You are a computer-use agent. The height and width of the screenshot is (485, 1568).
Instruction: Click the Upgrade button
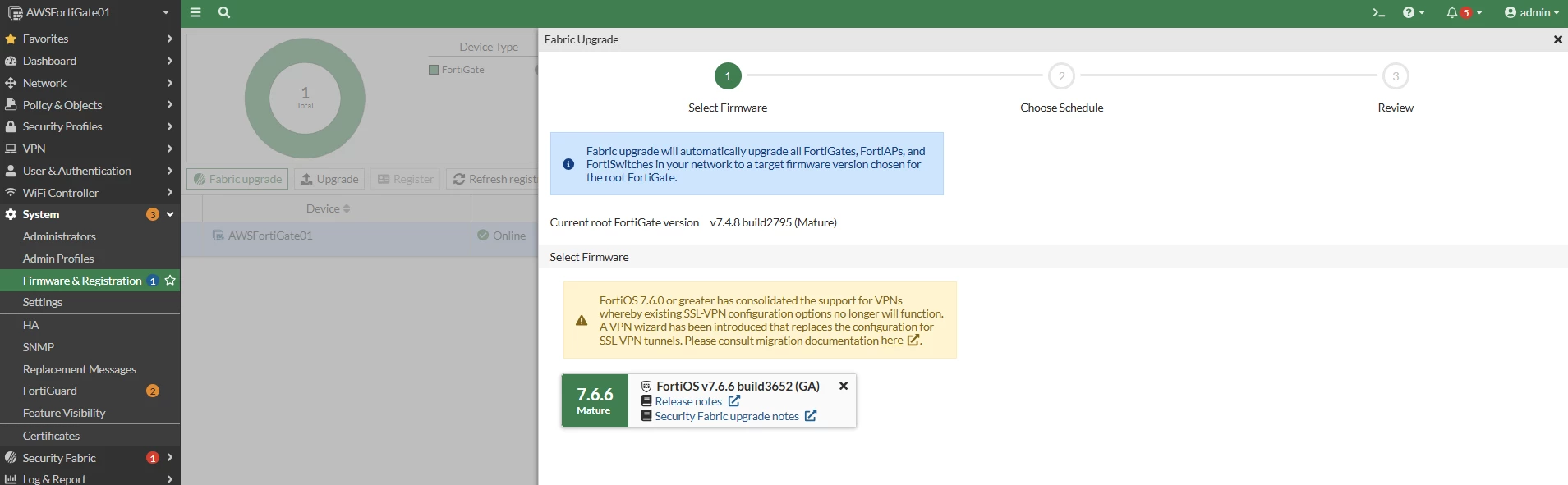tap(329, 179)
